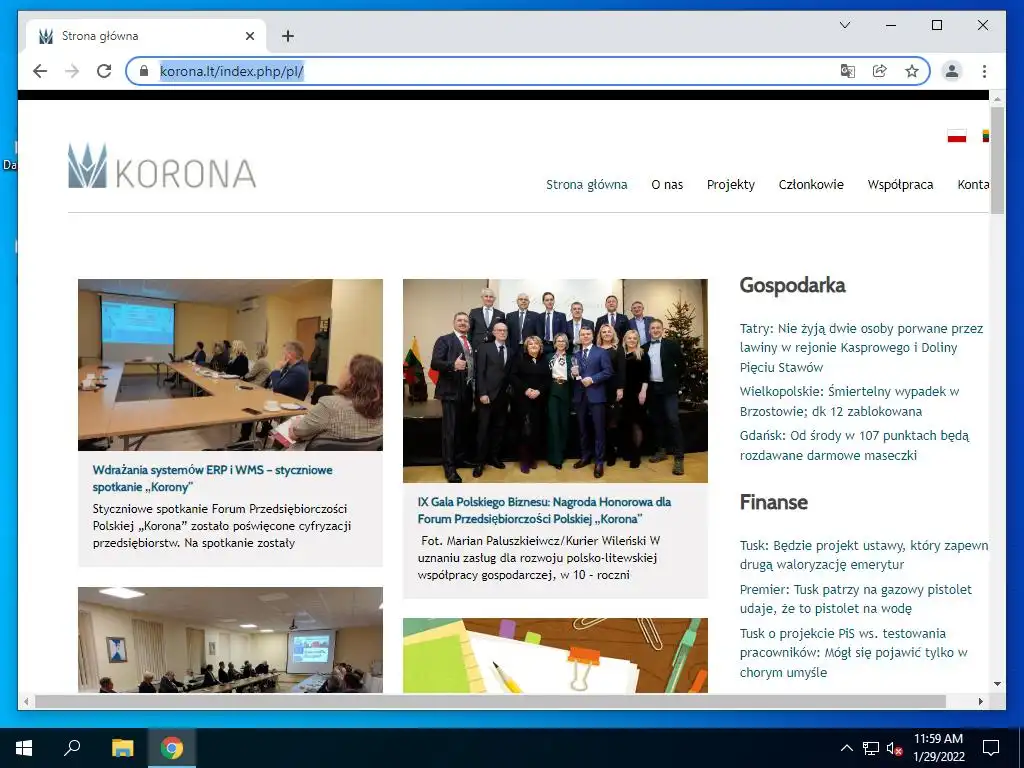1024x768 pixels.
Task: Open the Google Translate icon in address bar
Action: (x=848, y=71)
